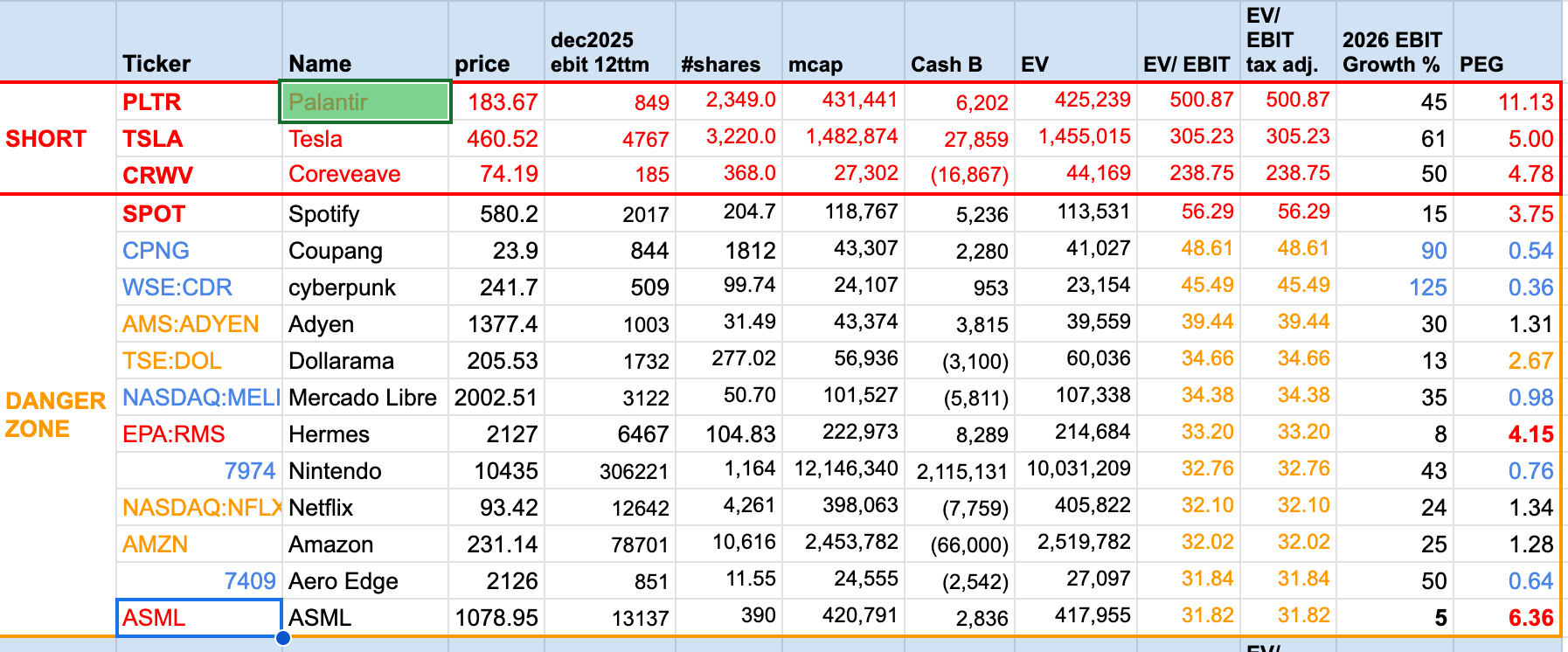Click the Adyen name cell
This screenshot has height=652, width=1568.
(x=365, y=324)
